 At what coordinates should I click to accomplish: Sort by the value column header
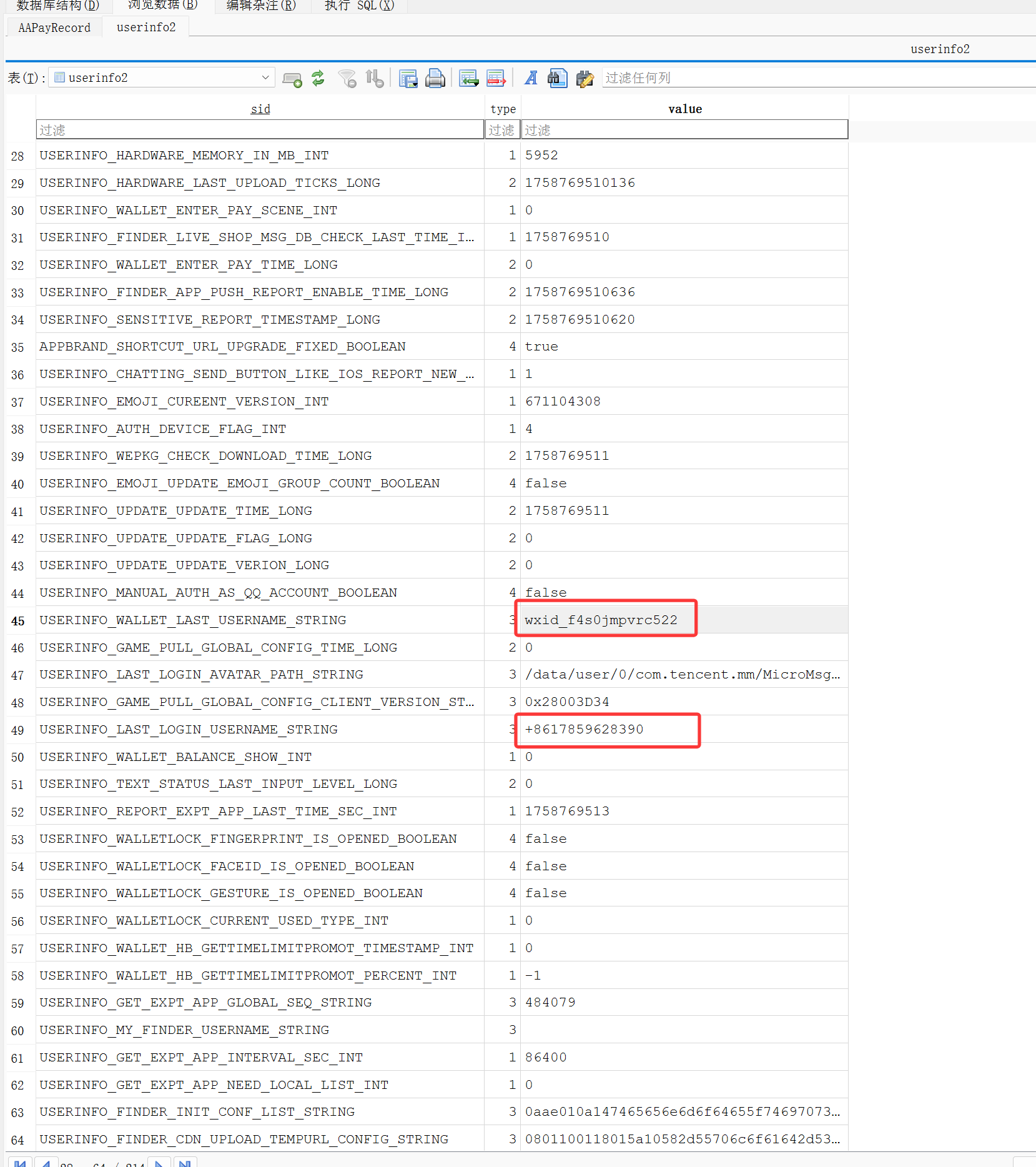click(685, 109)
